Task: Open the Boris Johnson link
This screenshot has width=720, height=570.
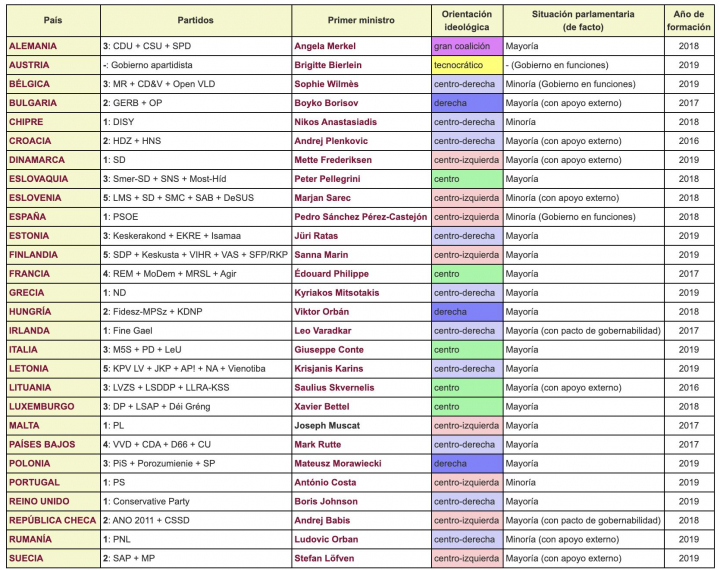Action: 326,501
